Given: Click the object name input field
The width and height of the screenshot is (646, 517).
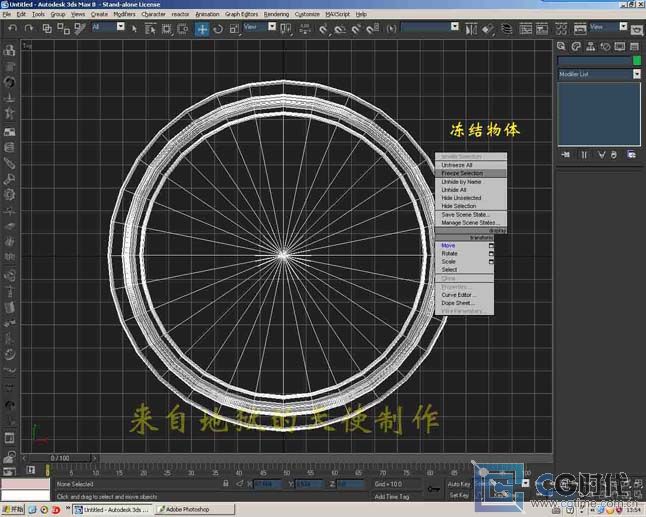Looking at the screenshot, I should pos(595,61).
